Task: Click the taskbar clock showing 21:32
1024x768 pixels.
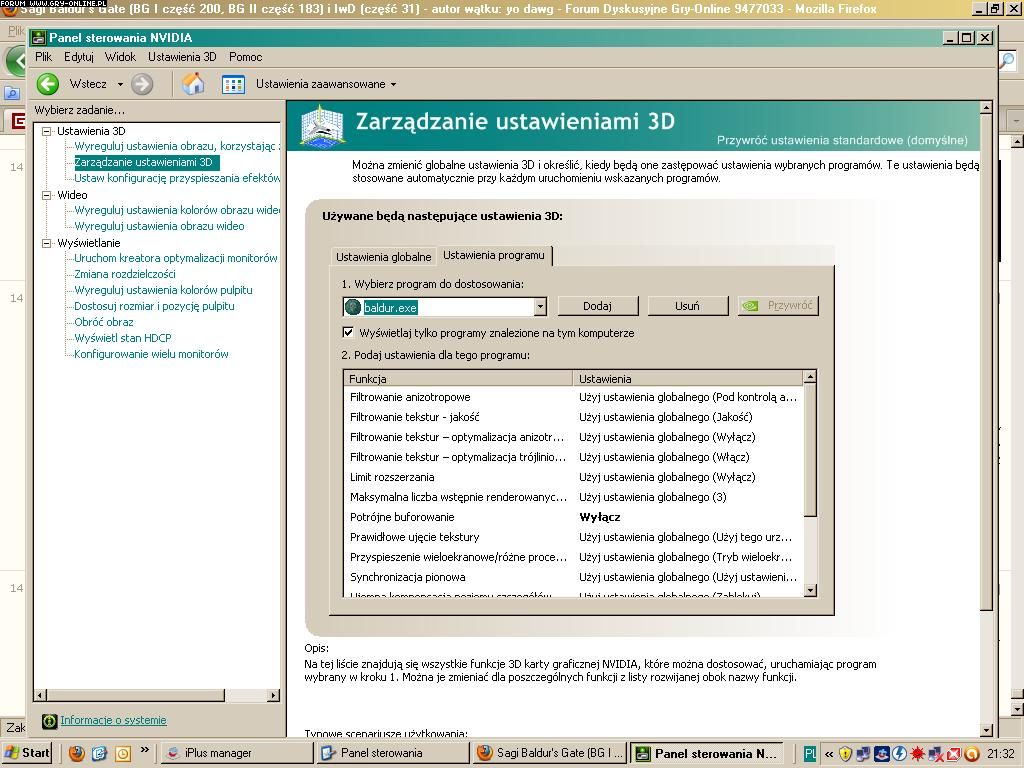Action: point(1000,754)
